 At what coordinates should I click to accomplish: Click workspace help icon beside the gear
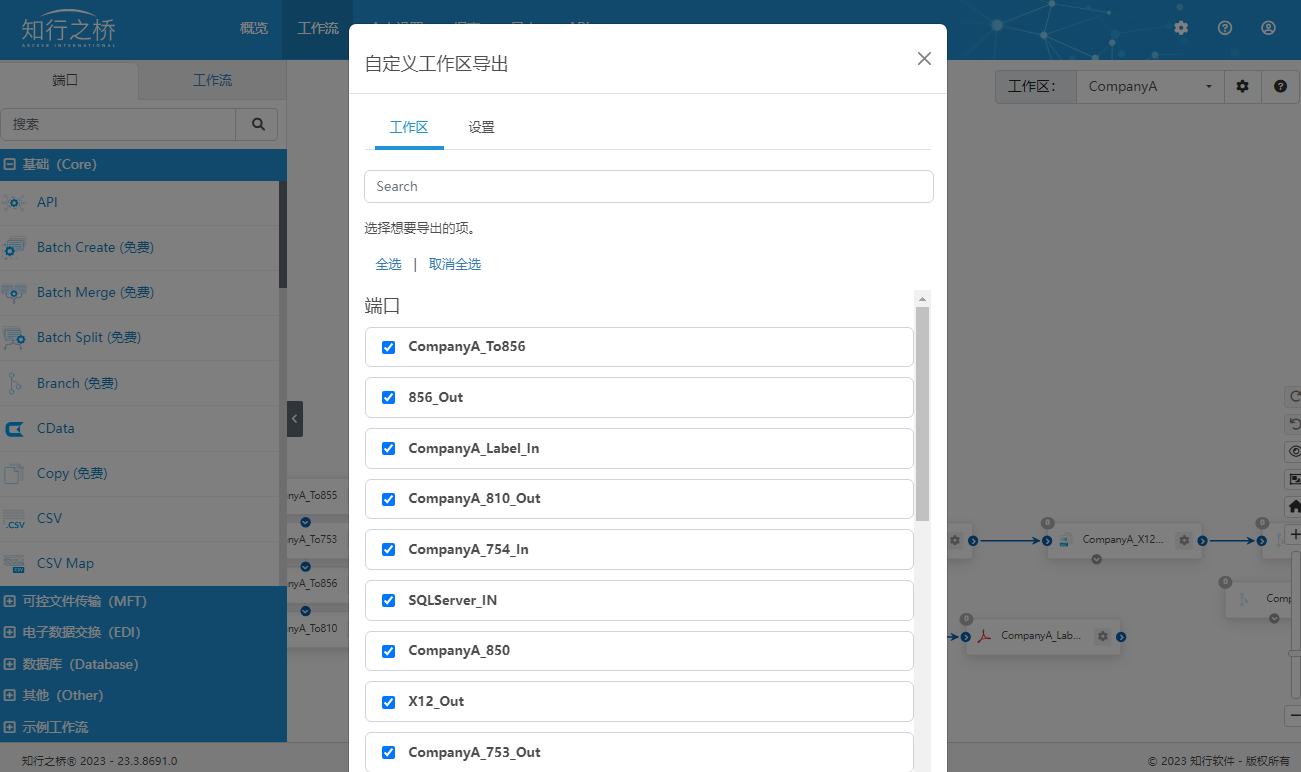[1280, 86]
